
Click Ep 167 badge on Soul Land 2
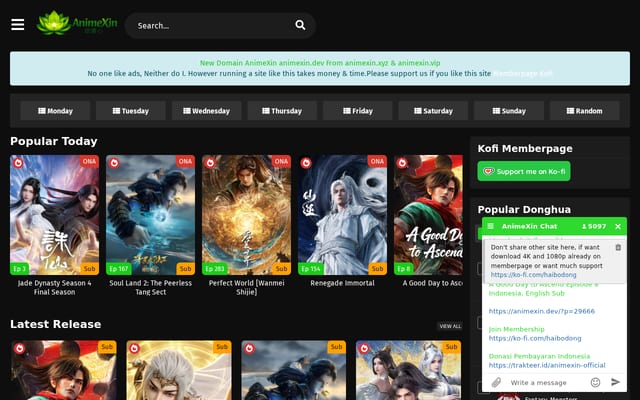(119, 269)
